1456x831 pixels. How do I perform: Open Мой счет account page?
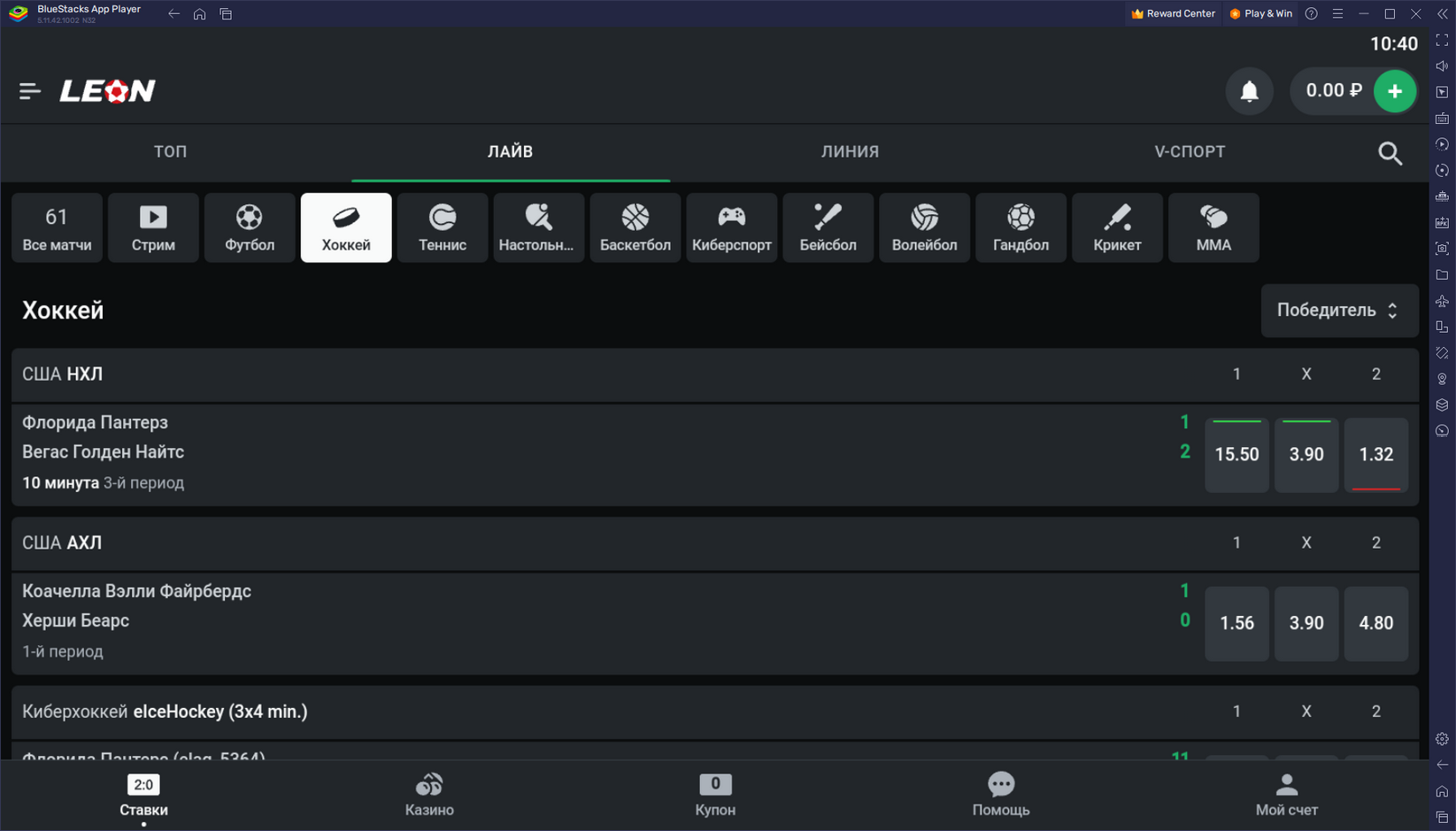click(1287, 795)
